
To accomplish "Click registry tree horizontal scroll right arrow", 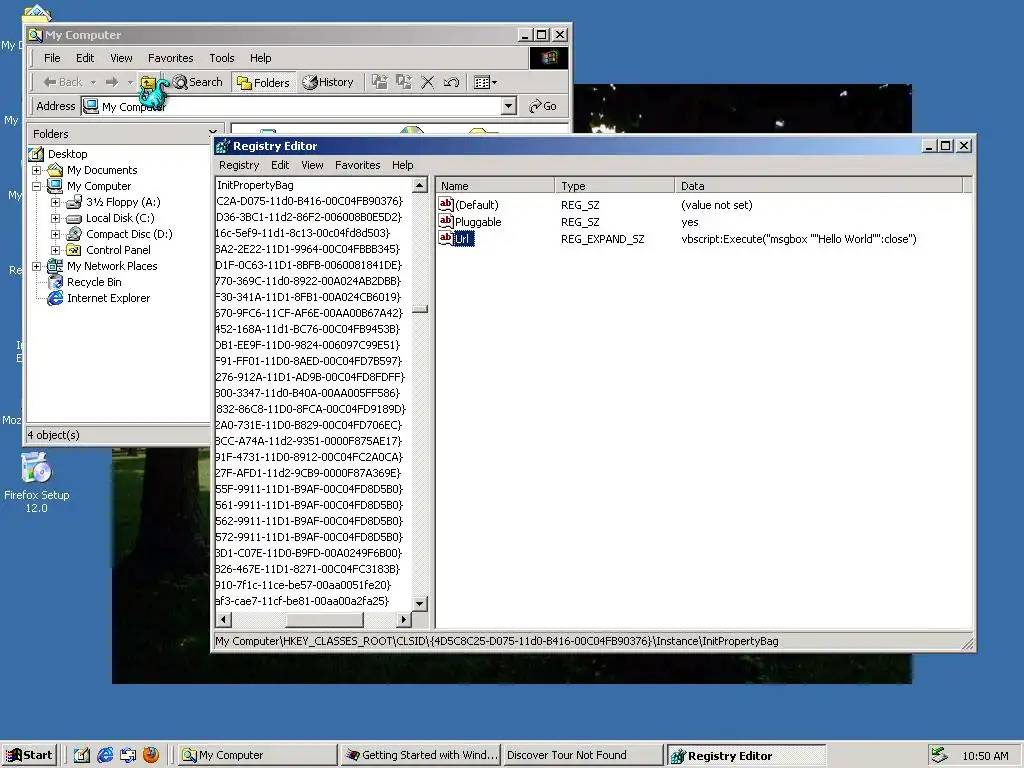I will point(404,619).
